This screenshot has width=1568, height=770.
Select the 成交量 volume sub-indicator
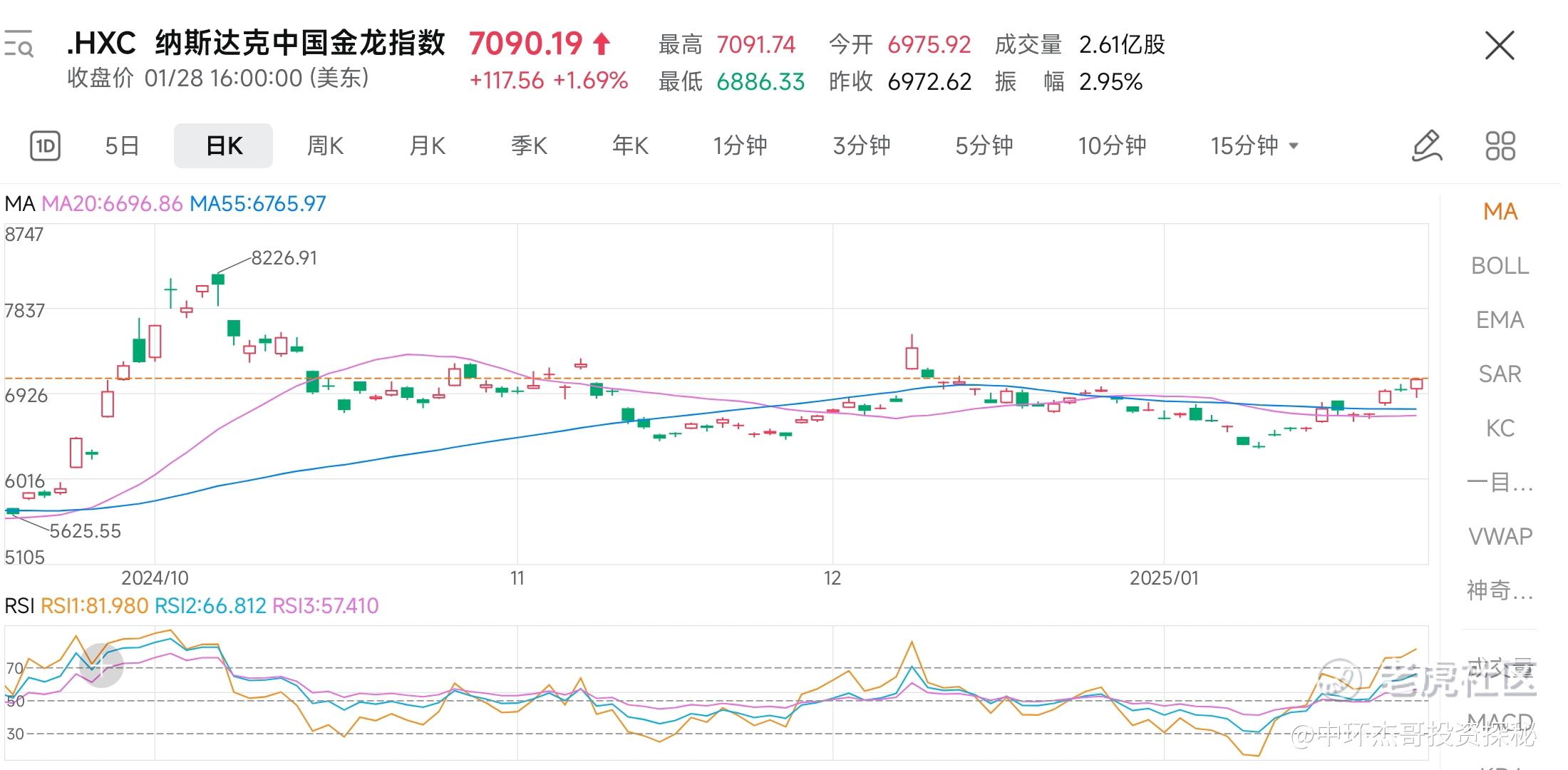(x=1500, y=669)
